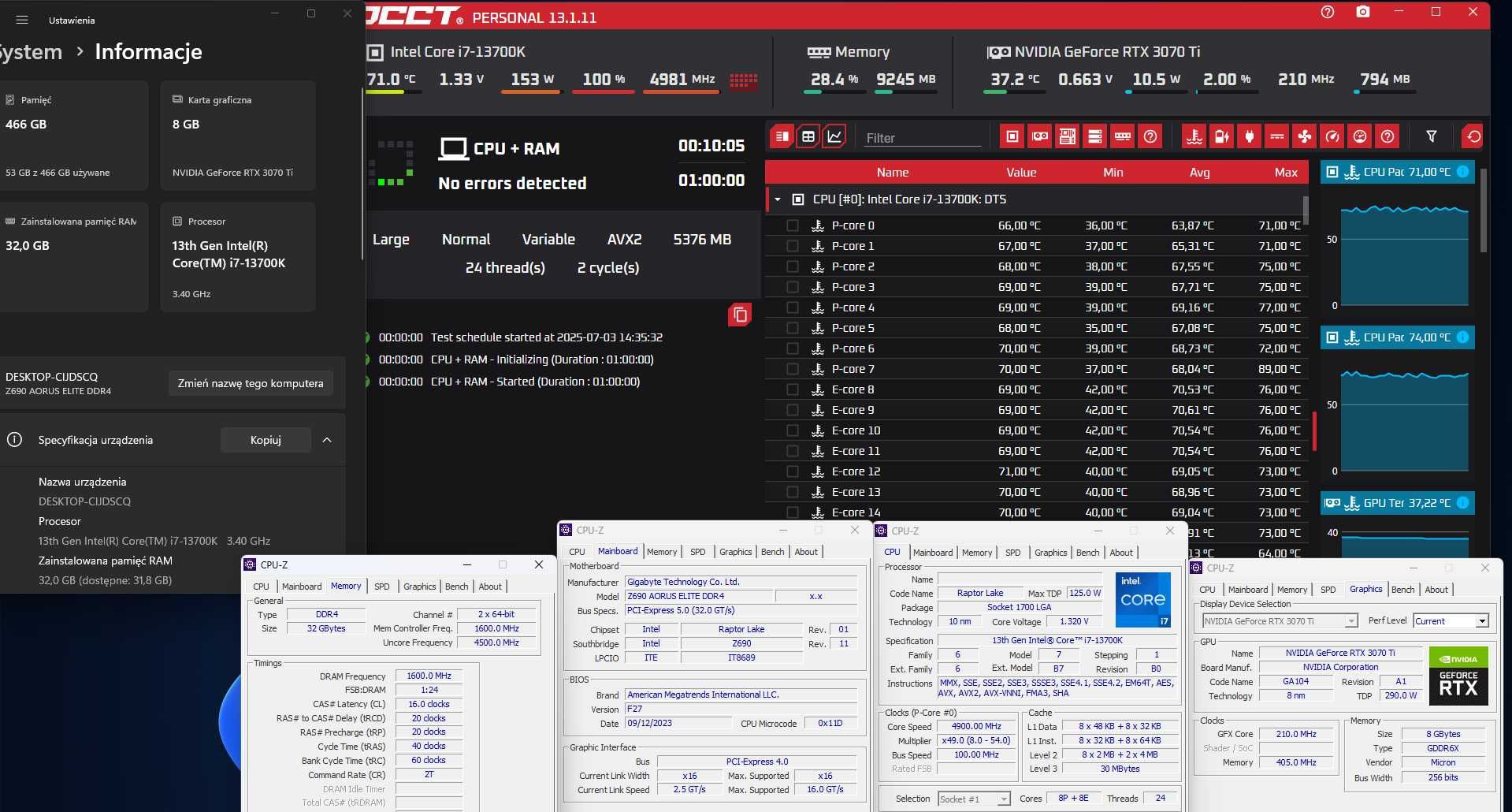Tick the E-core 14 checkbox
Screen dimensions: 1512x812
tap(793, 512)
